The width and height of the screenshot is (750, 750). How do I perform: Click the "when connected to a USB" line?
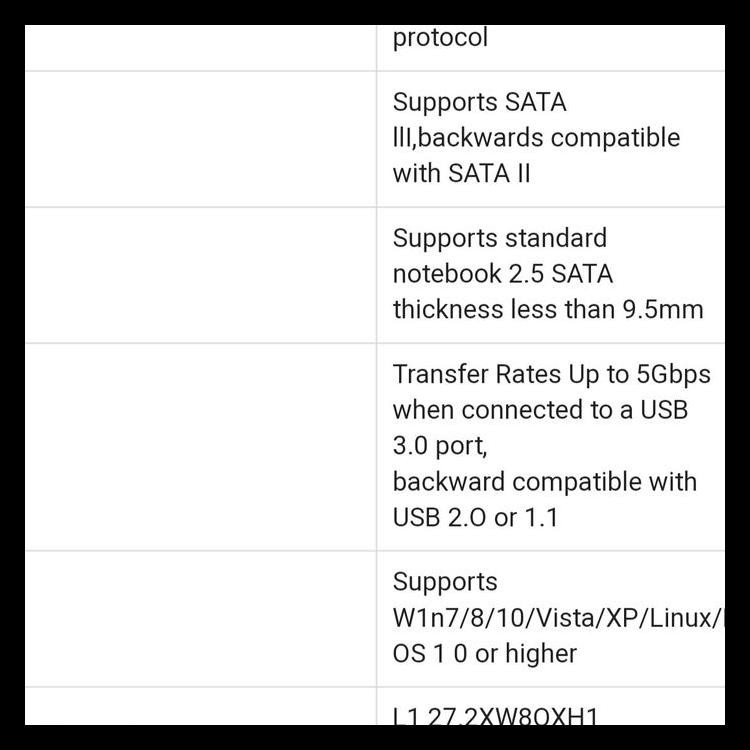540,410
